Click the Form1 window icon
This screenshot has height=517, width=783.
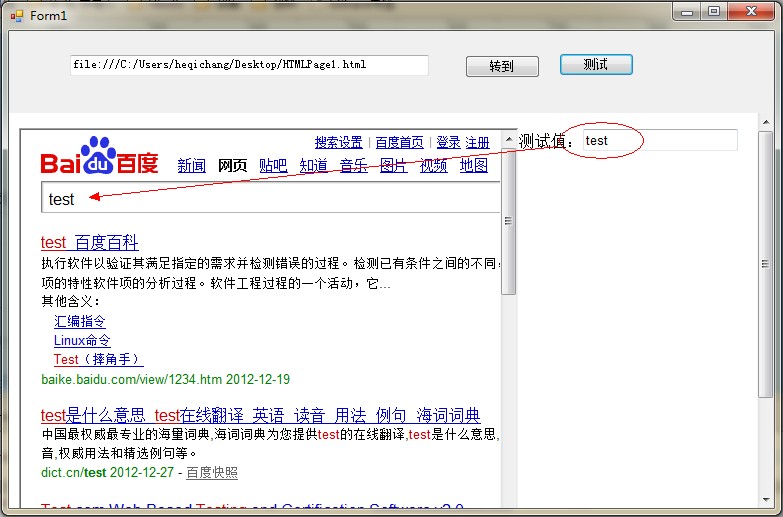click(17, 16)
